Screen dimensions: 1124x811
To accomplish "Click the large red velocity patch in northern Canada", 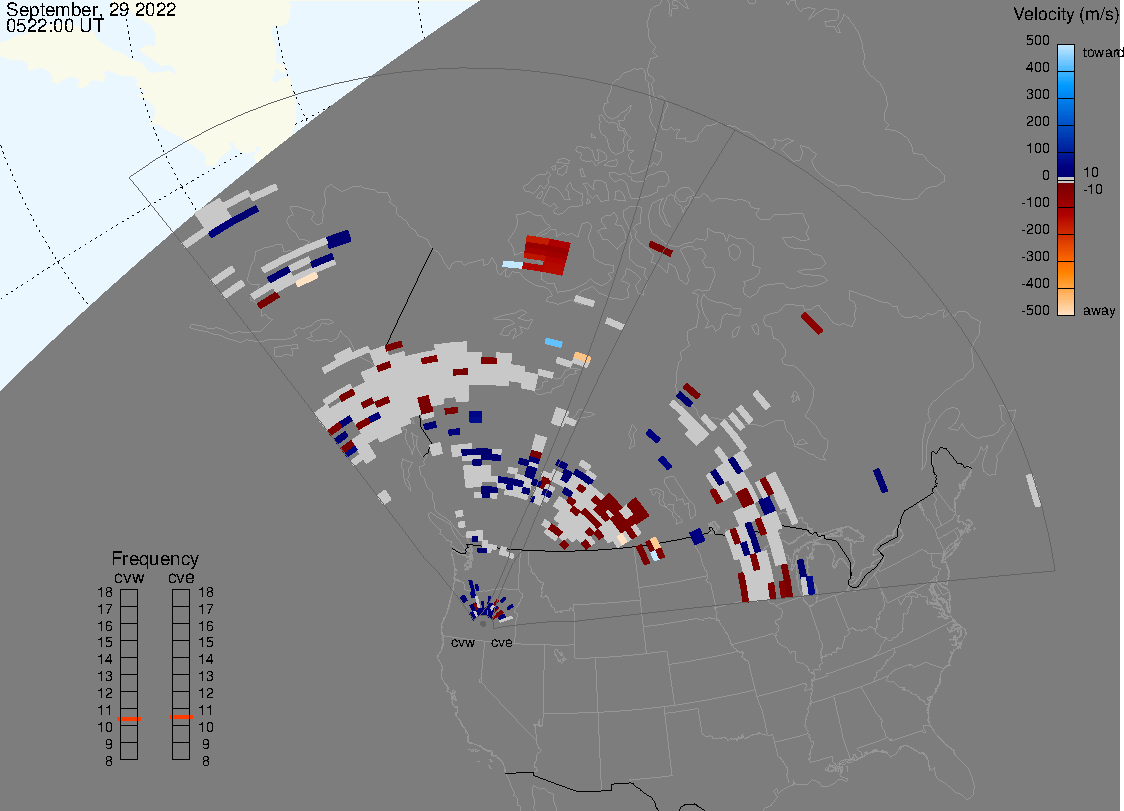I will point(547,255).
